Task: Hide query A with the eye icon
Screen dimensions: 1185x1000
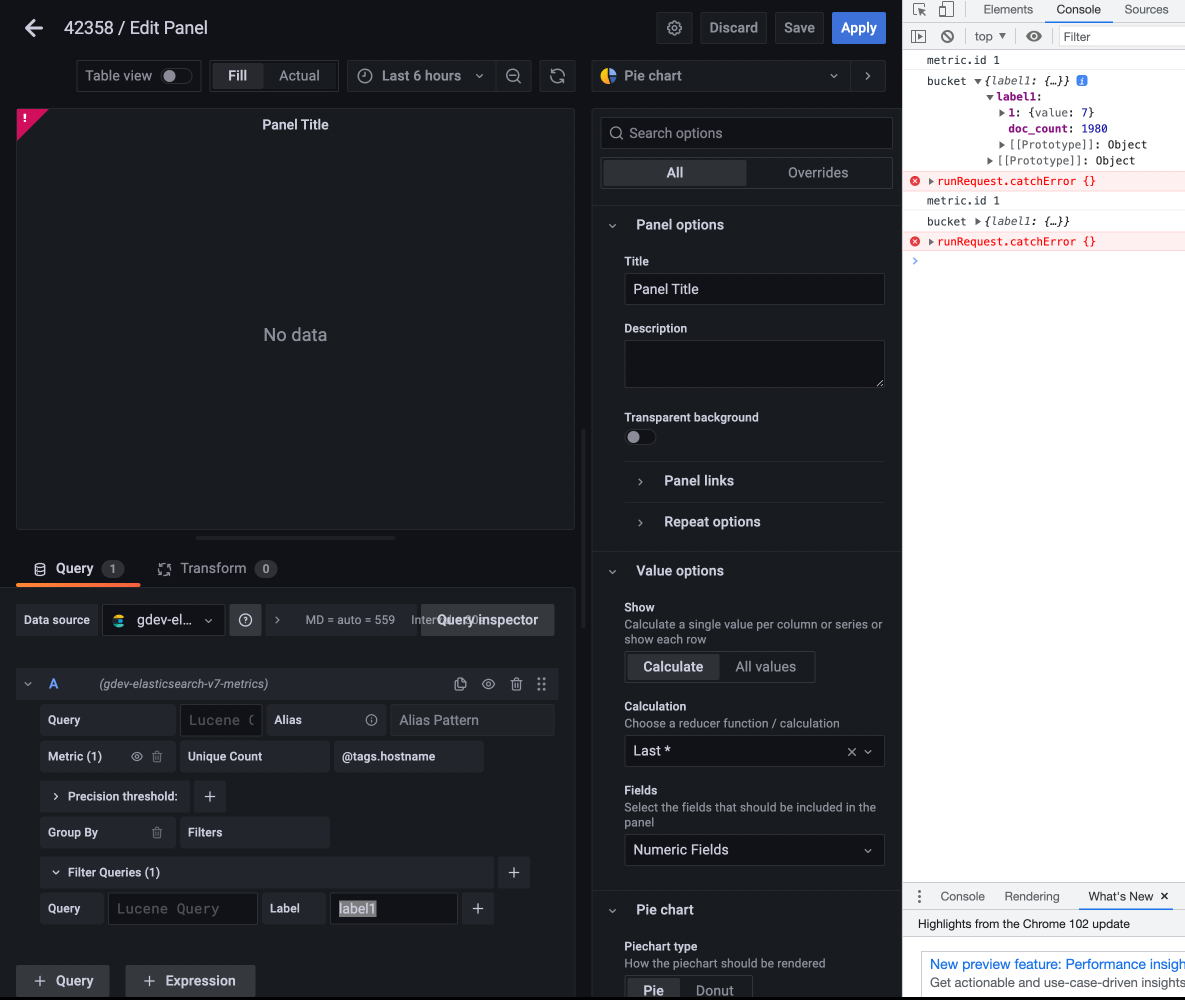Action: click(x=488, y=684)
